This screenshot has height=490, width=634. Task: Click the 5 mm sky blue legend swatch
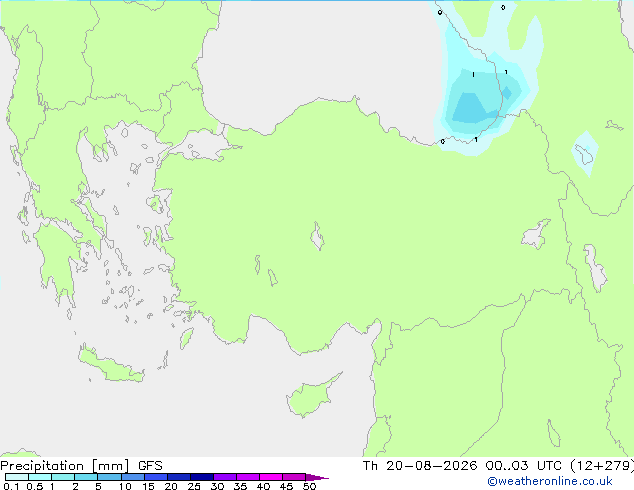click(x=109, y=477)
